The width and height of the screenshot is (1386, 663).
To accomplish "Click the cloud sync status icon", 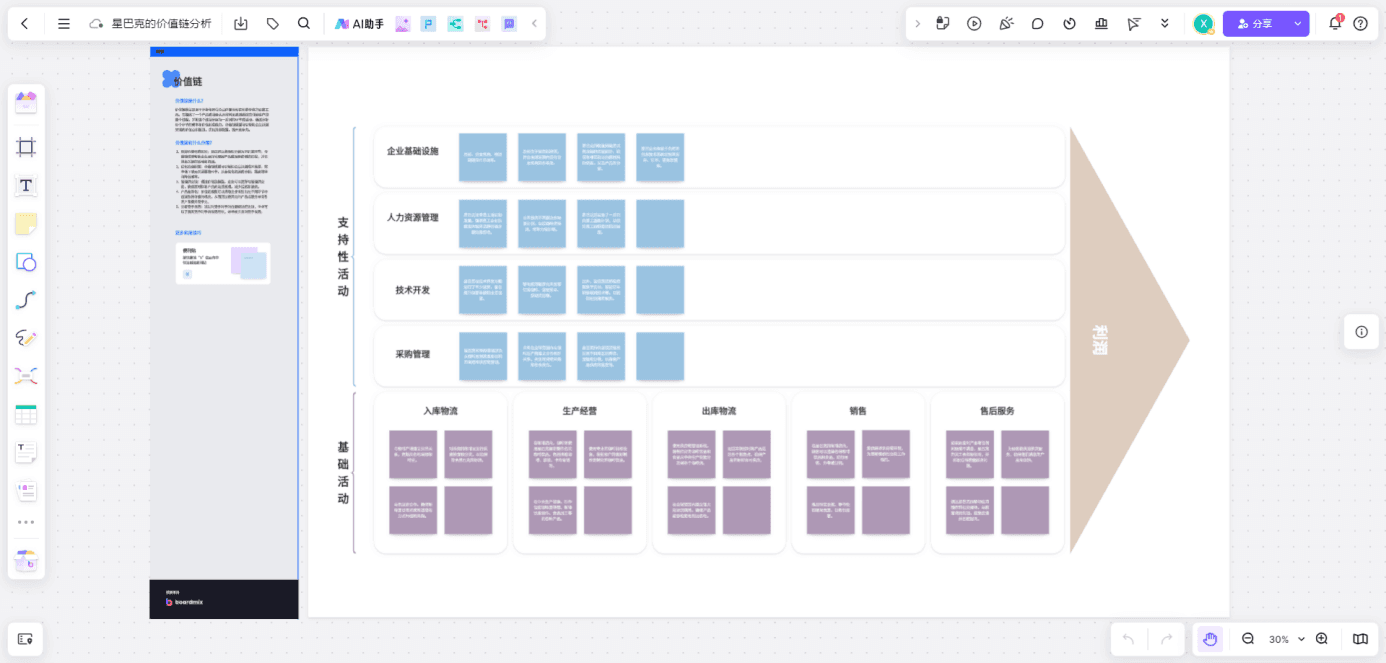I will click(x=96, y=24).
